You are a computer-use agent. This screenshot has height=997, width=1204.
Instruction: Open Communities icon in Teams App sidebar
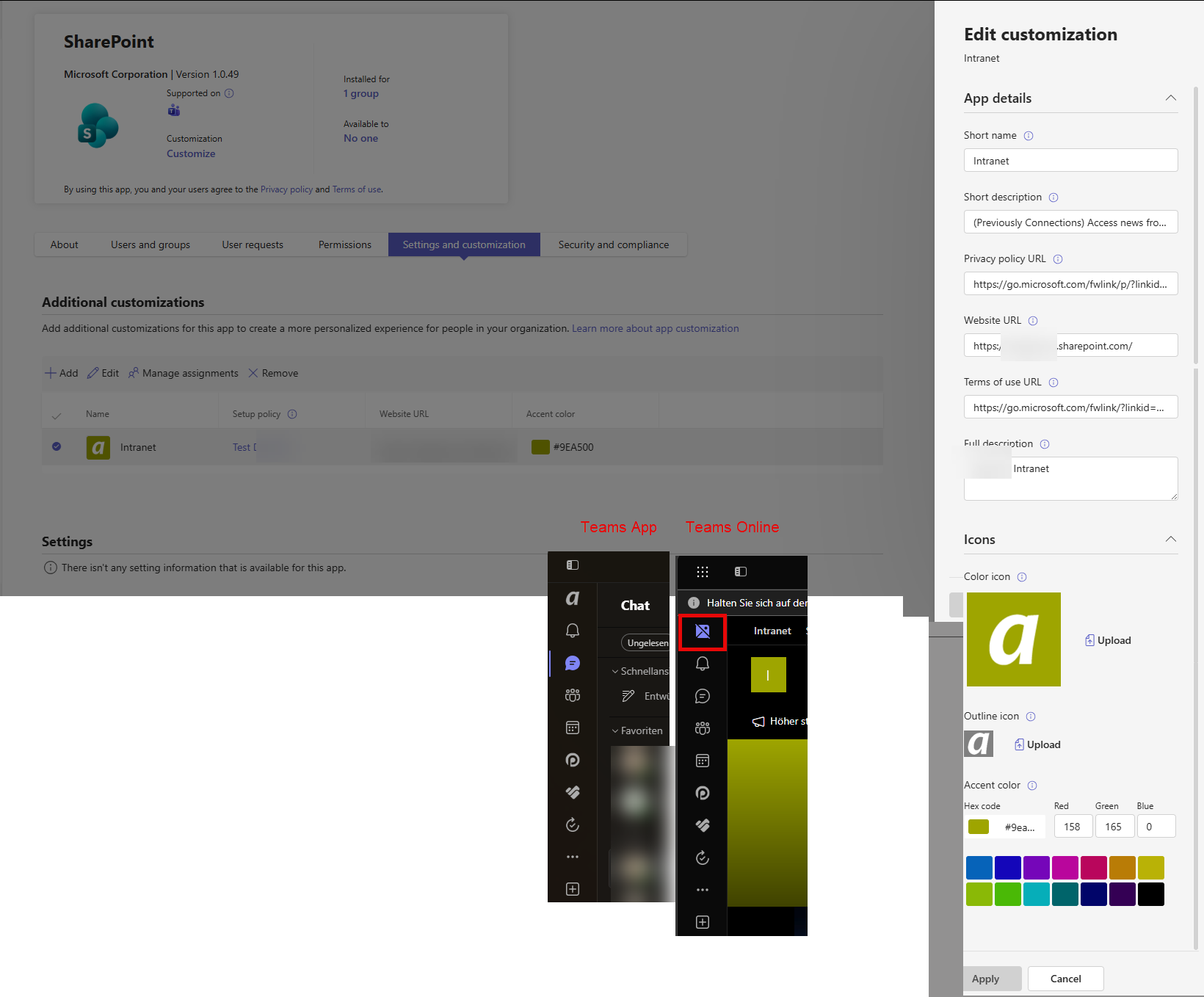(x=573, y=695)
